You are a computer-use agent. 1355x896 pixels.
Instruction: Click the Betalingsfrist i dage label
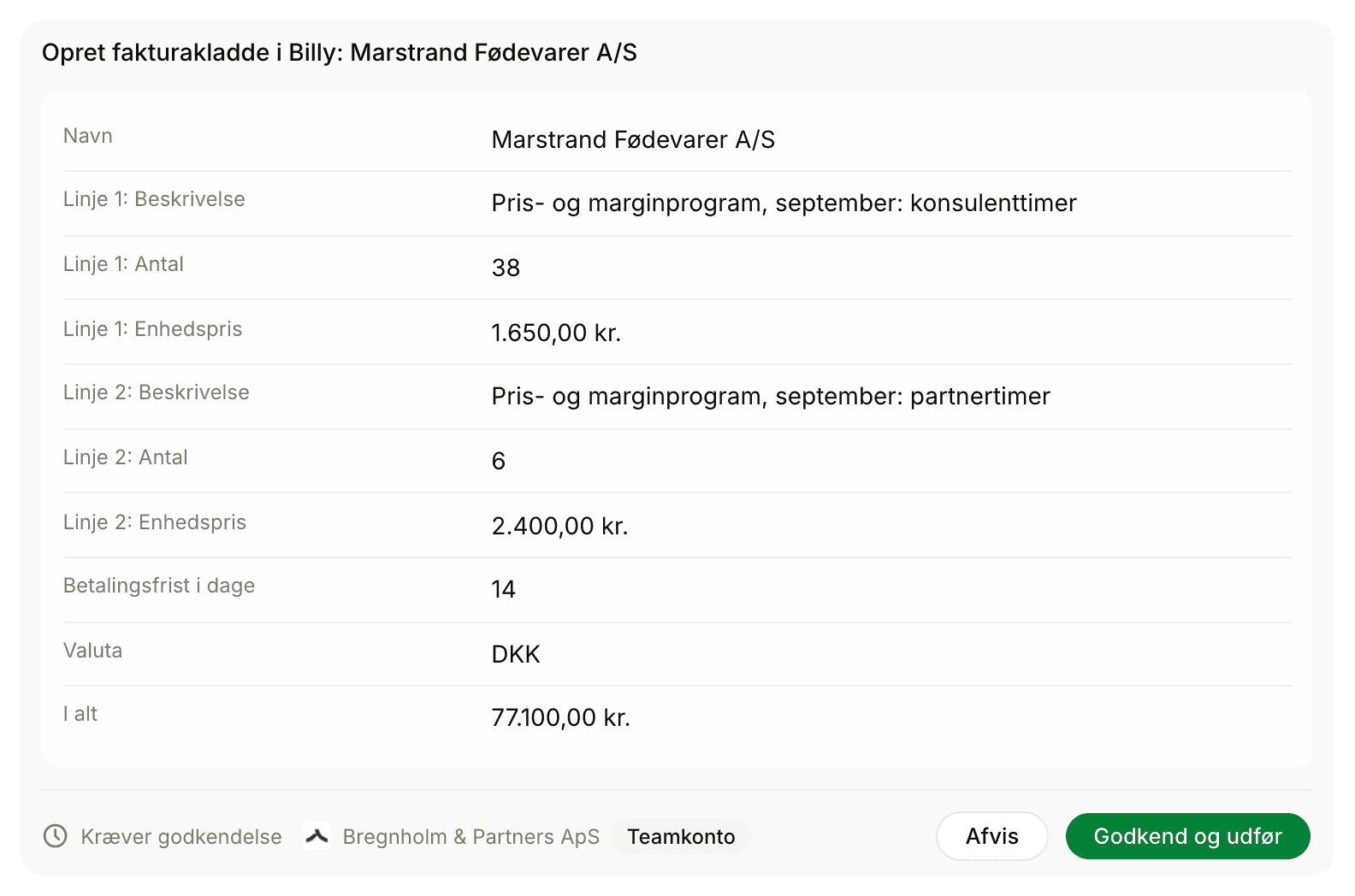tap(159, 586)
